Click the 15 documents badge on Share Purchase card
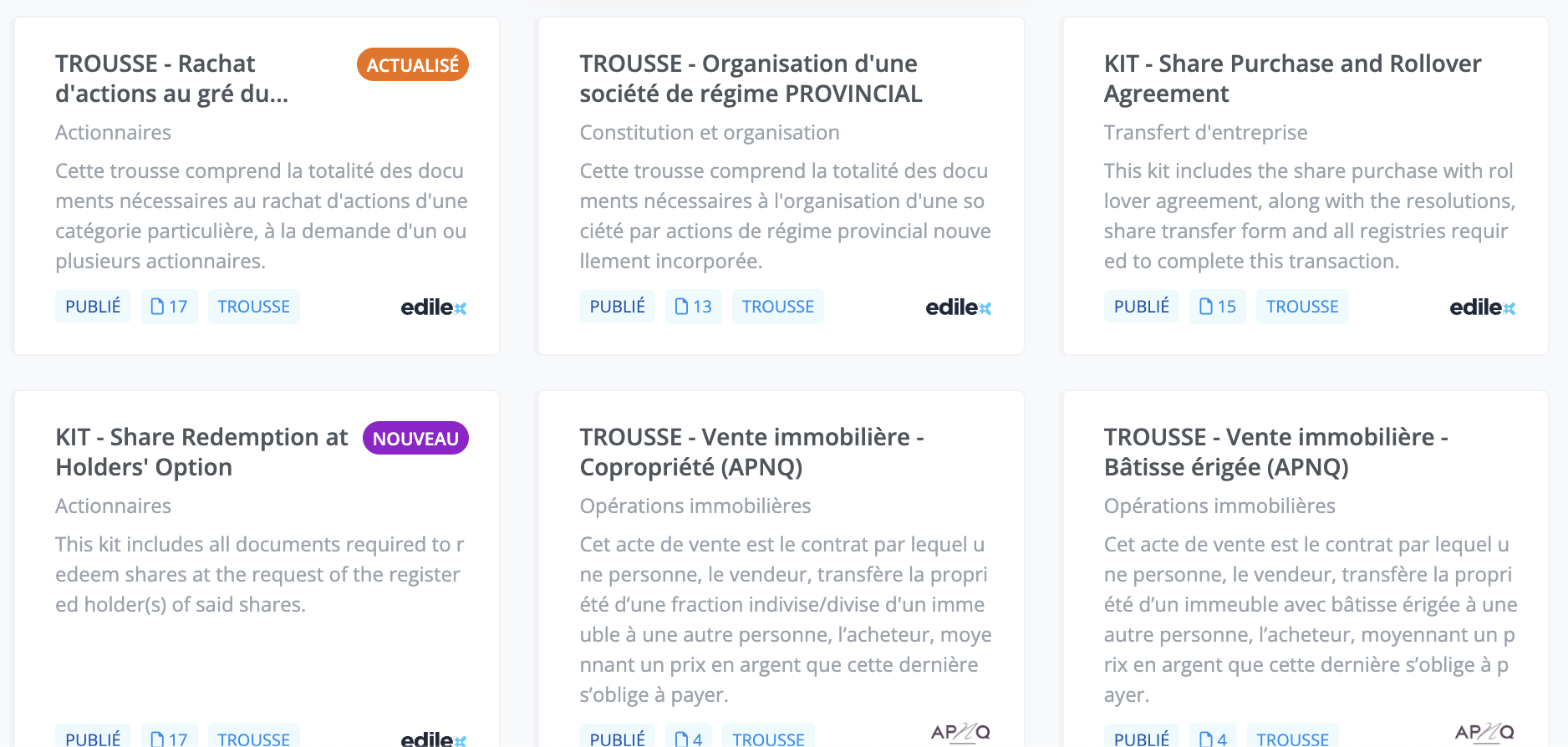Viewport: 1568px width, 747px height. [1217, 307]
